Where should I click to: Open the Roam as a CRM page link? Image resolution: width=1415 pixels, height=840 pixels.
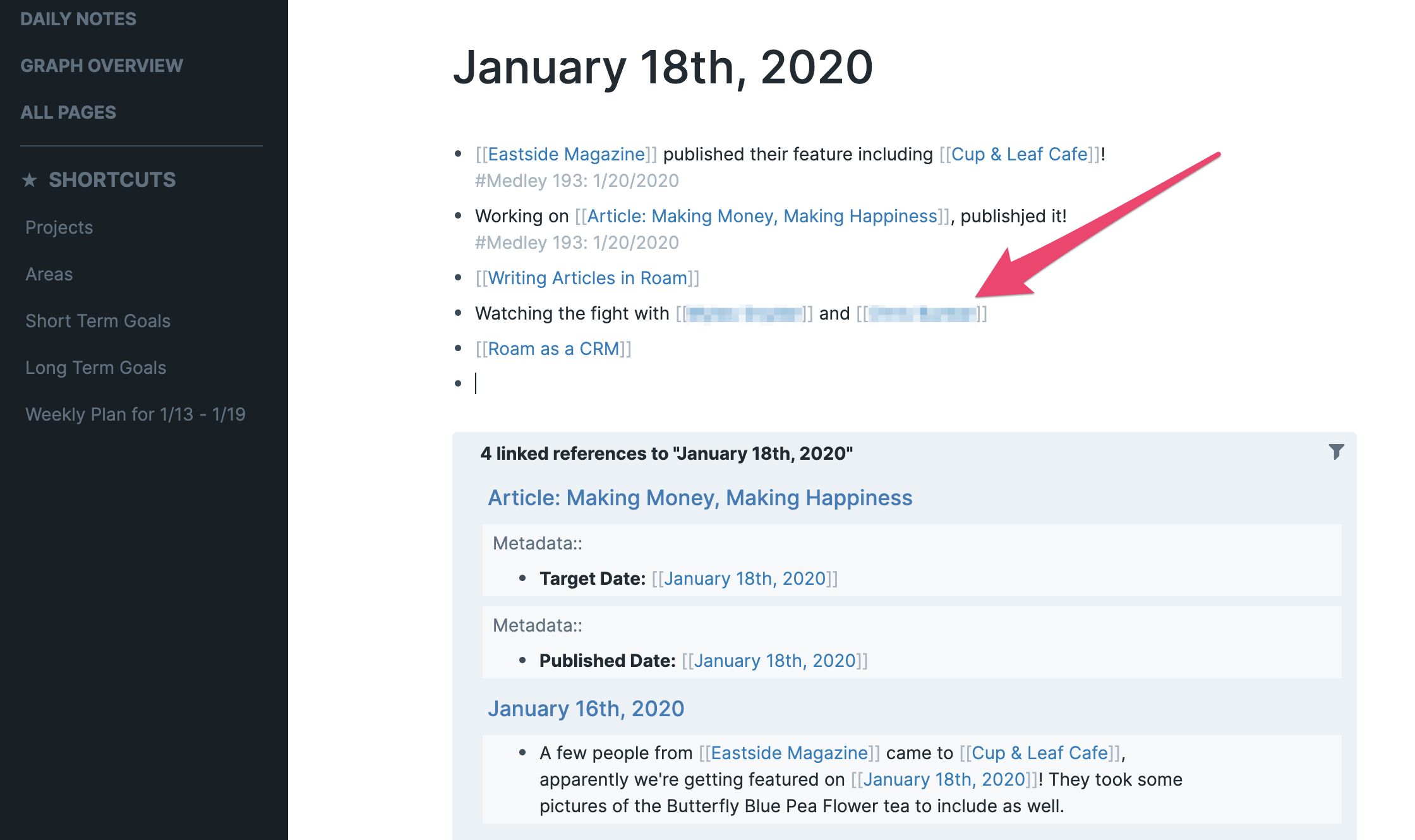(x=553, y=349)
